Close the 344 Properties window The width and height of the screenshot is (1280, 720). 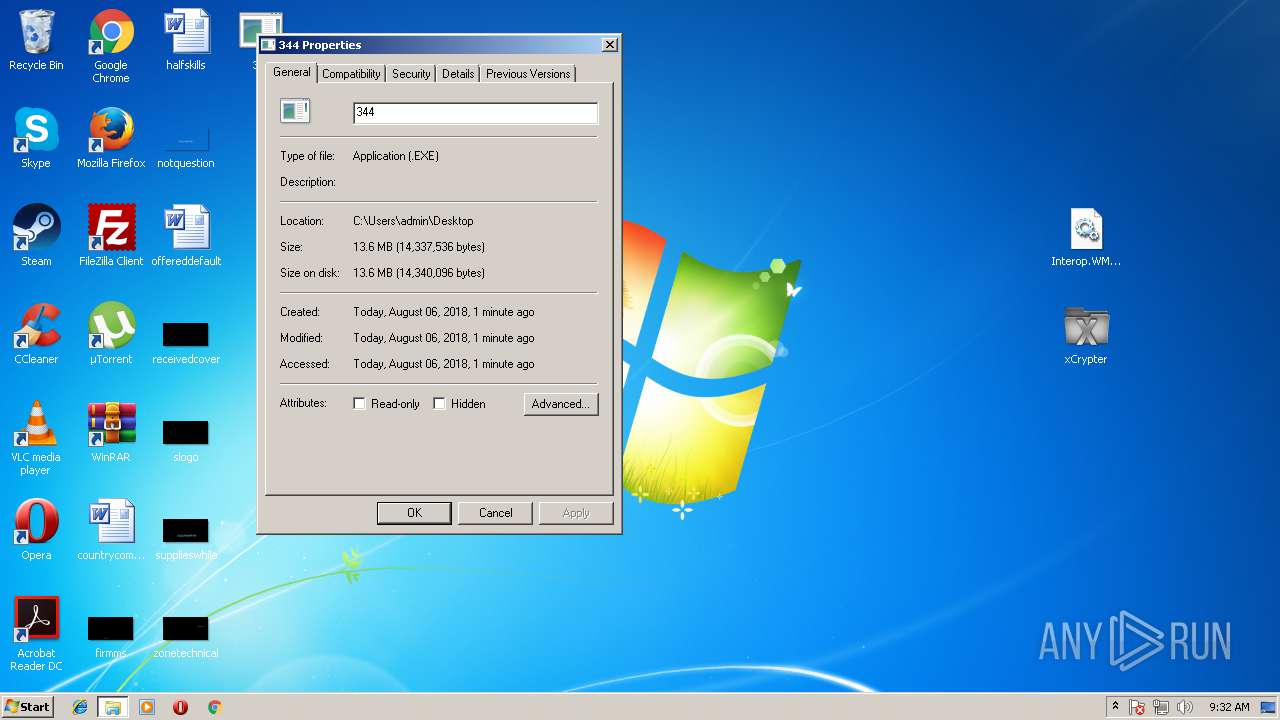tap(609, 45)
